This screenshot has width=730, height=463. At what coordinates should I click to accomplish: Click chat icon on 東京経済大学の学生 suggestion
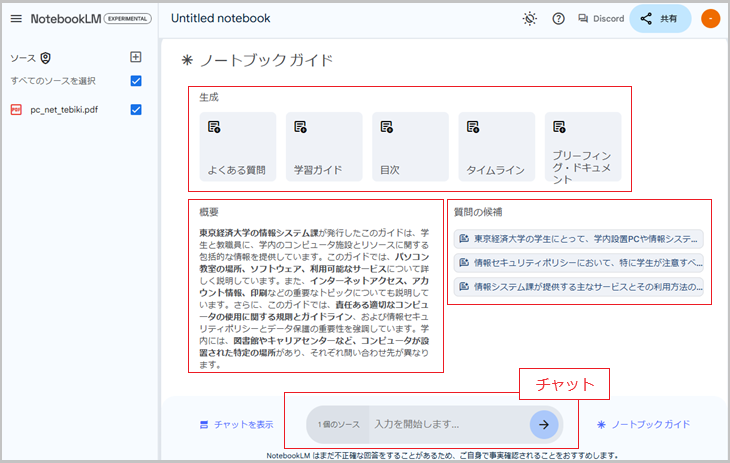[x=464, y=238]
